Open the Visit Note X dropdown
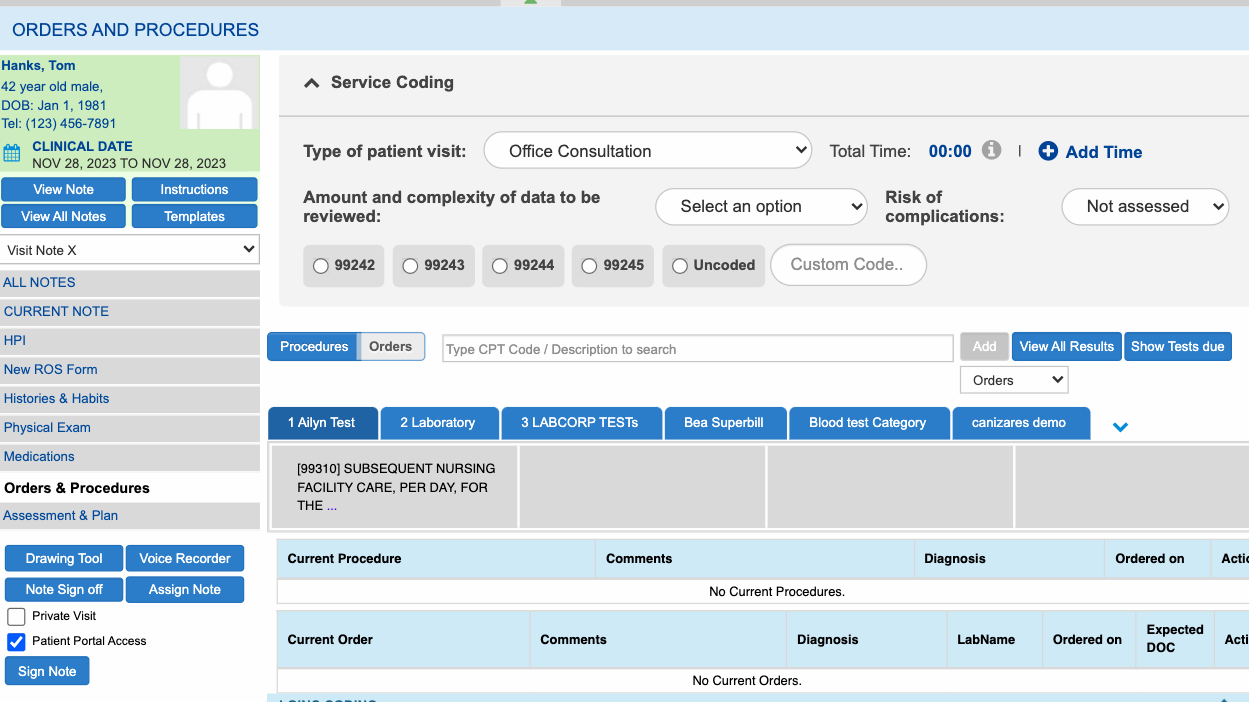This screenshot has width=1249, height=702. tap(130, 250)
